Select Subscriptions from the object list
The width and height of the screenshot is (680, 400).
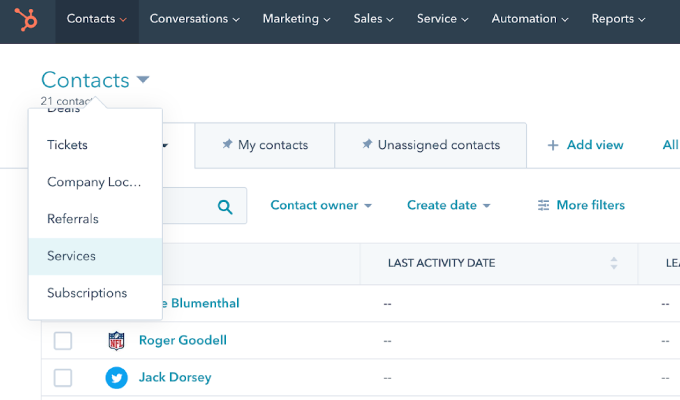tap(87, 293)
